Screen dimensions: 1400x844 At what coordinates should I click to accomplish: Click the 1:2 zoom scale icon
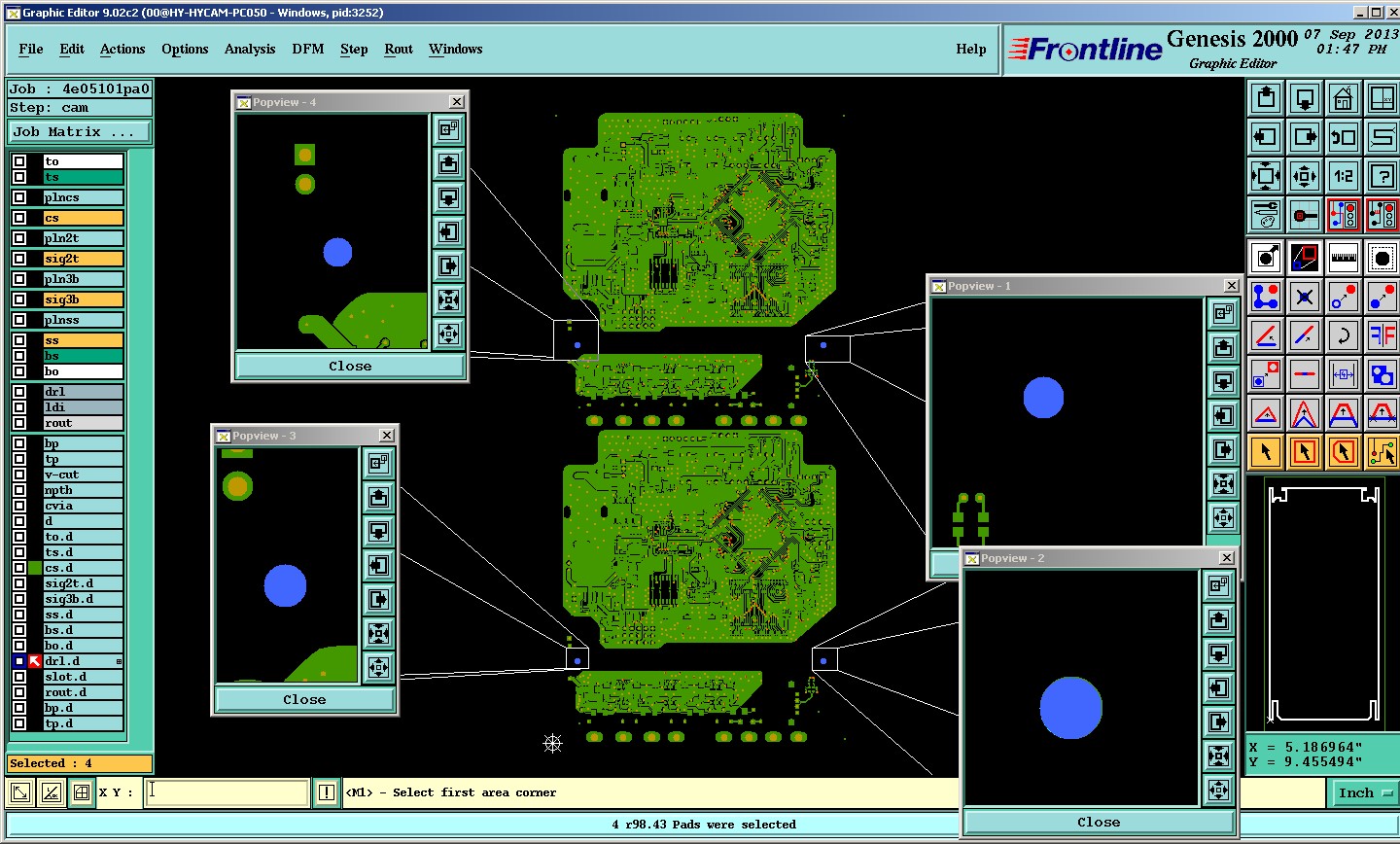(1344, 176)
